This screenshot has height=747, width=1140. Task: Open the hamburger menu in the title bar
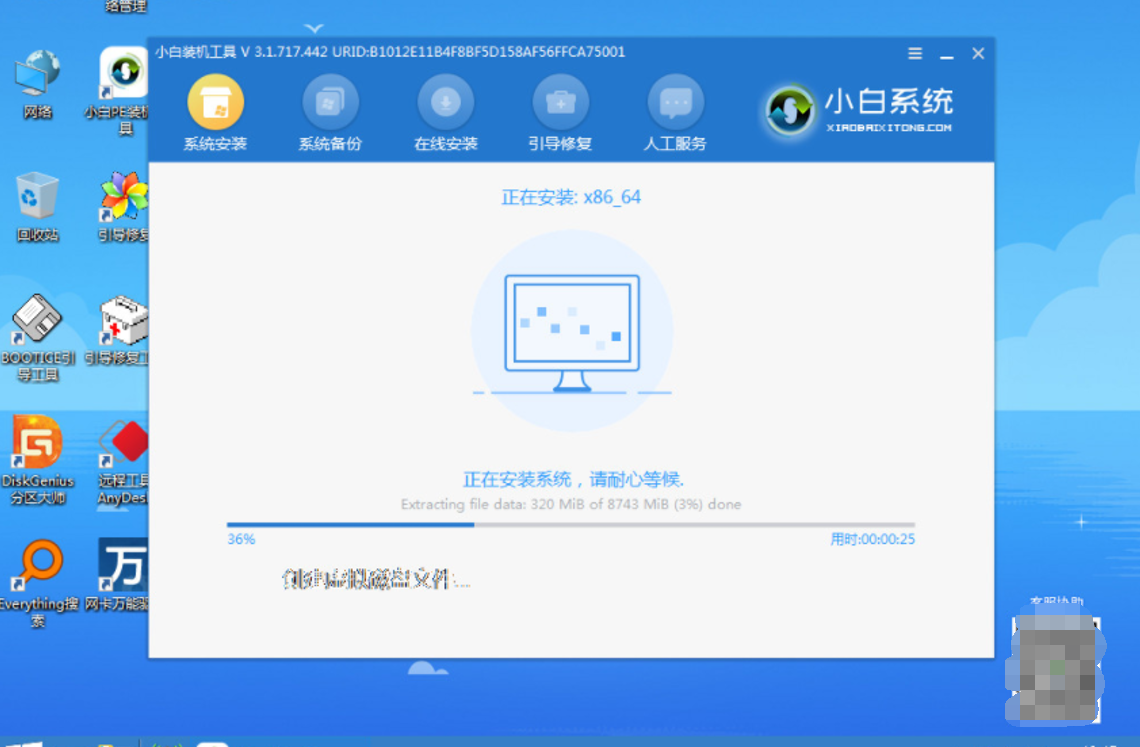914,53
